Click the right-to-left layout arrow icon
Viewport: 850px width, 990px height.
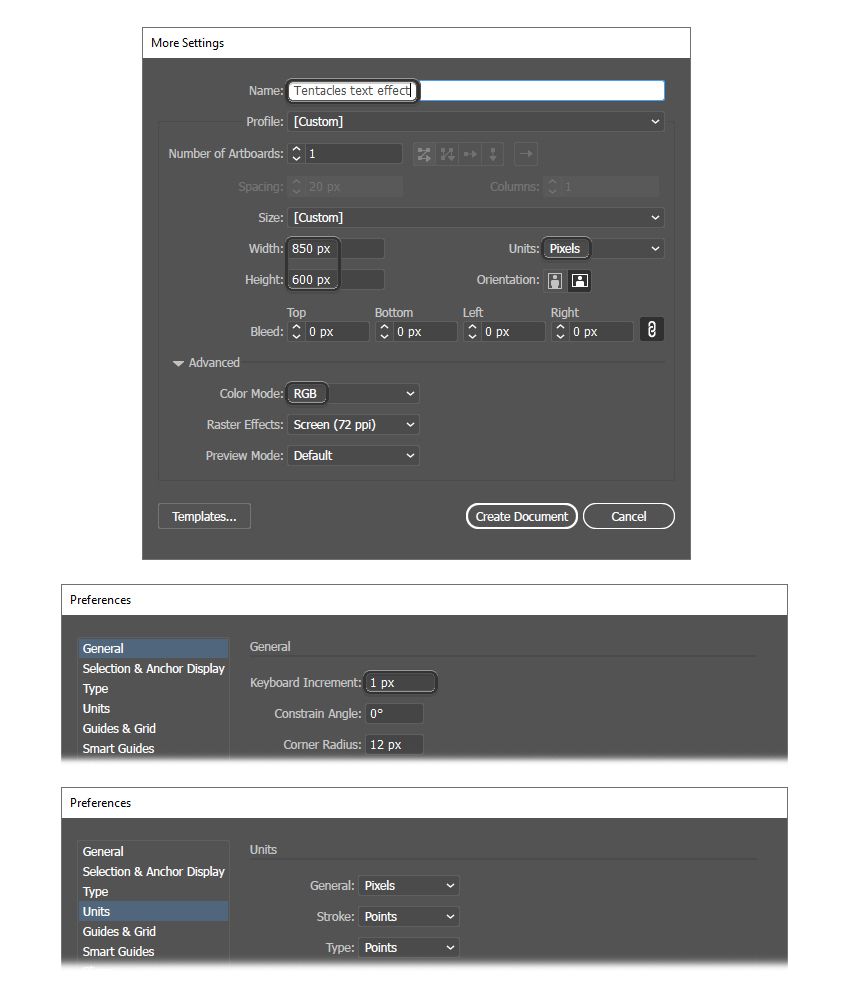tap(525, 153)
